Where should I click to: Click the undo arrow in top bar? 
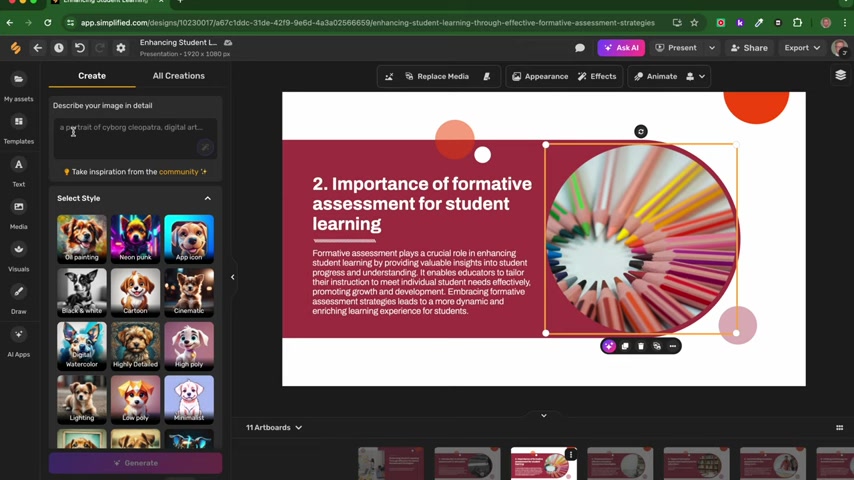(x=80, y=48)
